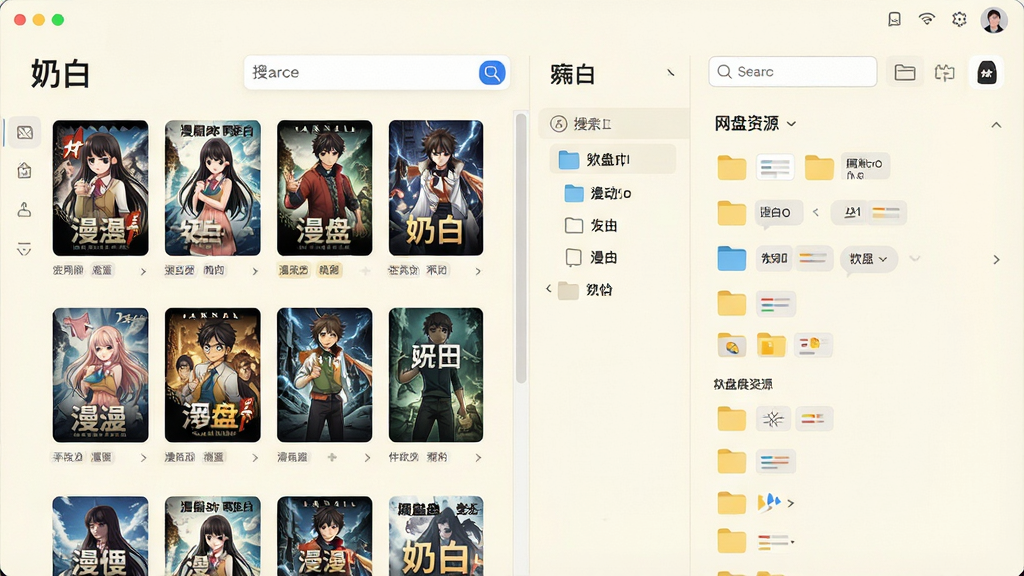This screenshot has width=1024, height=576.
Task: Open the first cover with long-haired schoolgirl
Action: [x=101, y=188]
